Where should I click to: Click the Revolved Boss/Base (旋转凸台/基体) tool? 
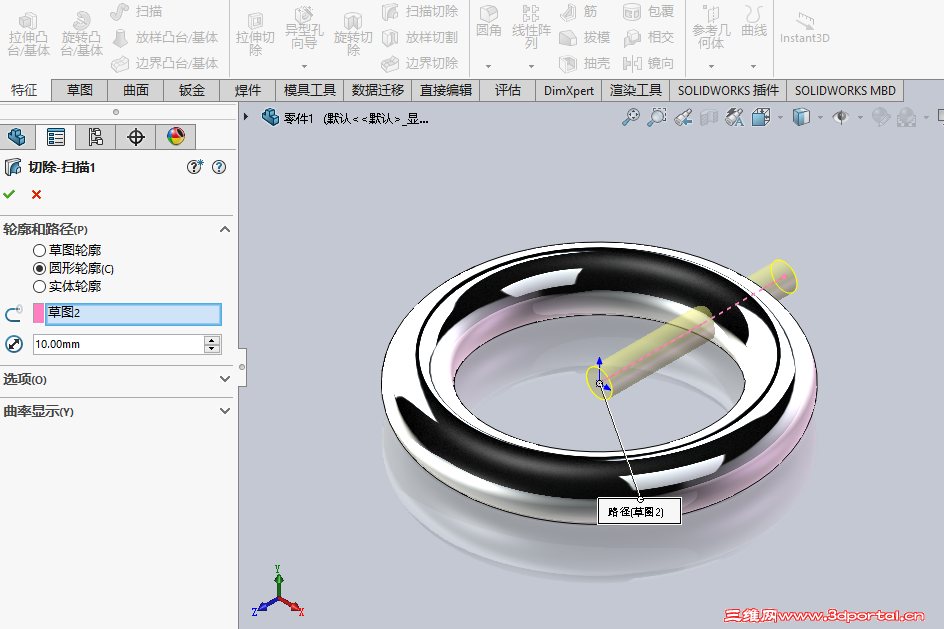81,36
